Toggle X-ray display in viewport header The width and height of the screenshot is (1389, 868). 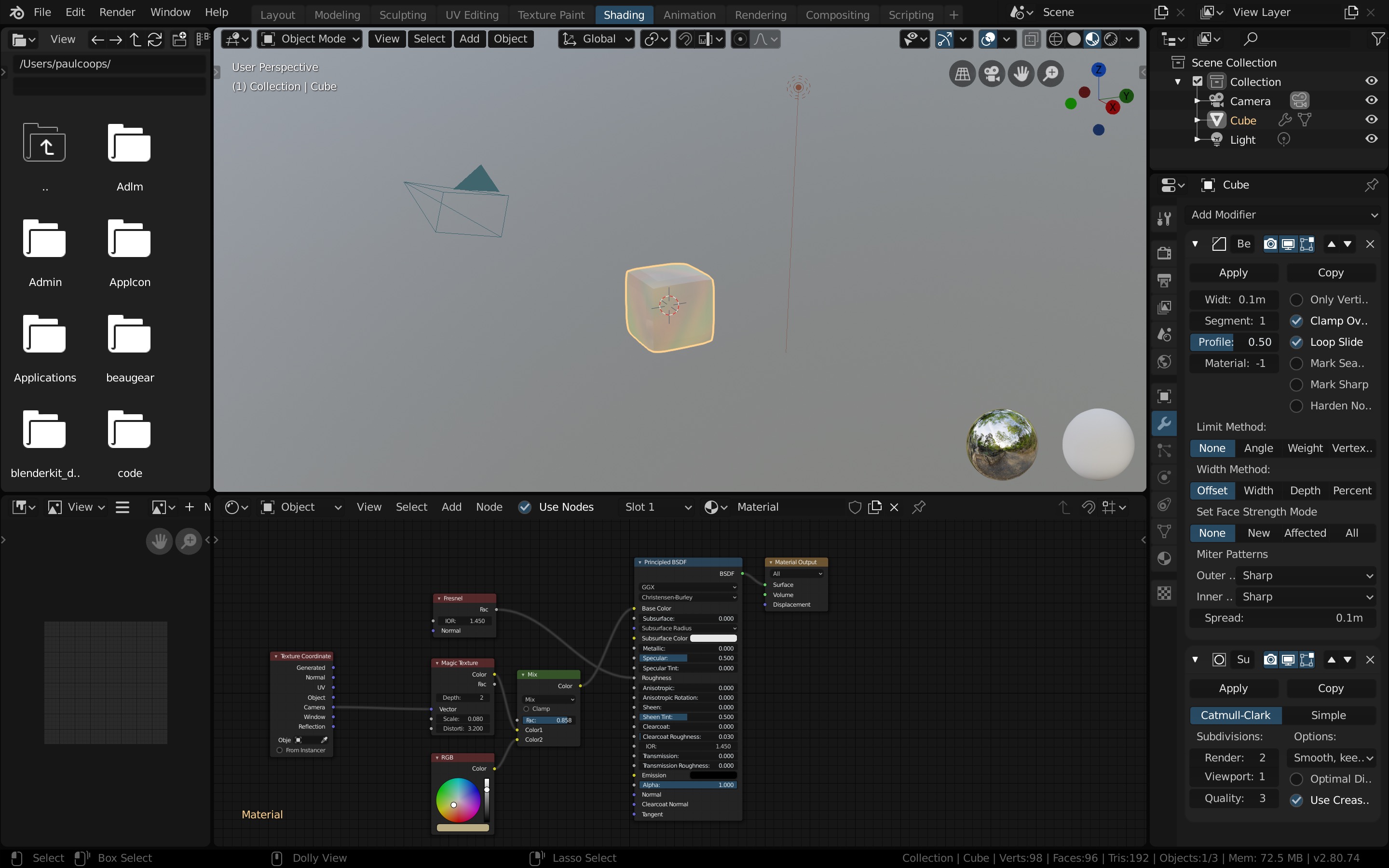coord(1031,39)
